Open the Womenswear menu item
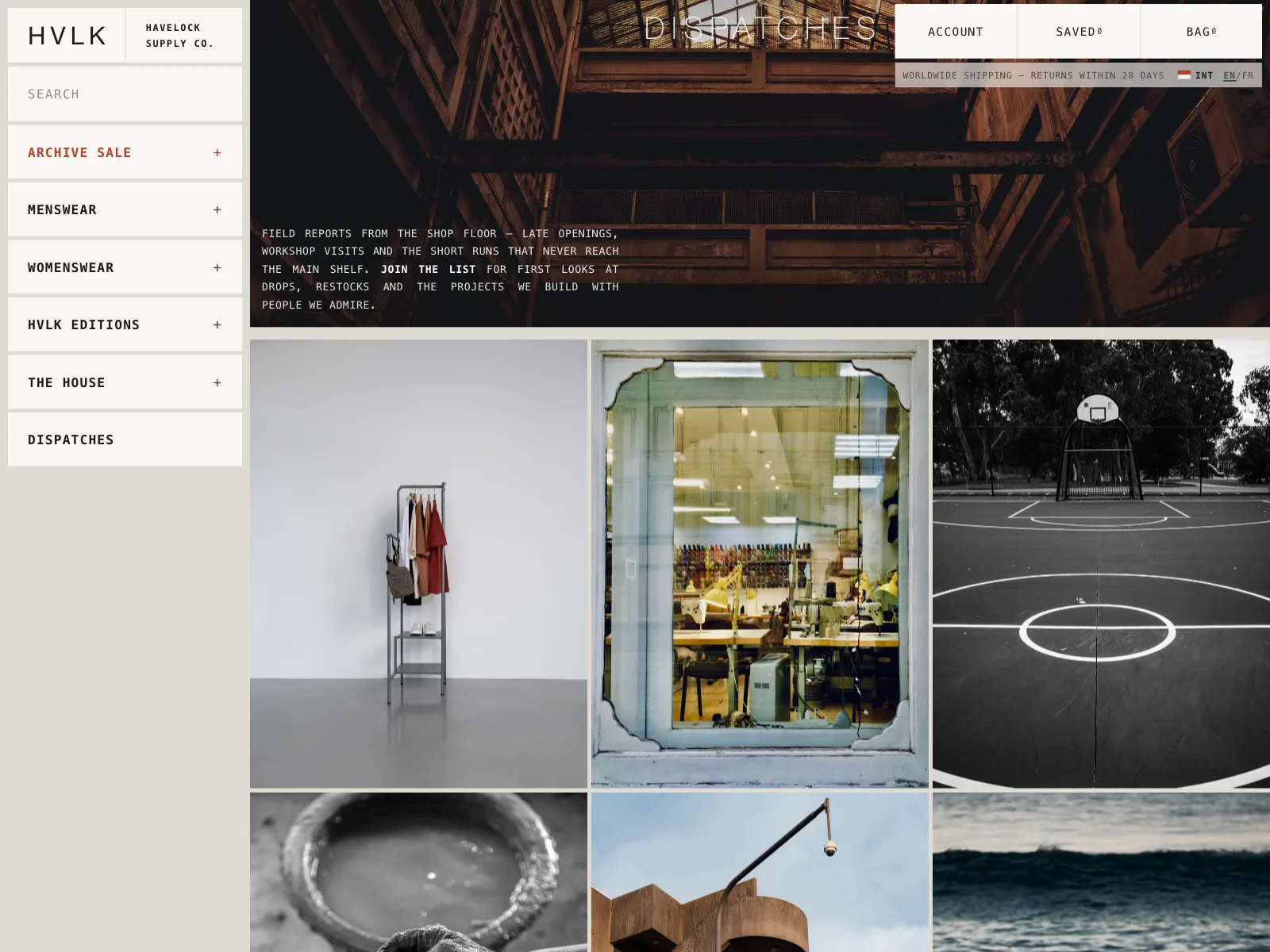 (125, 267)
